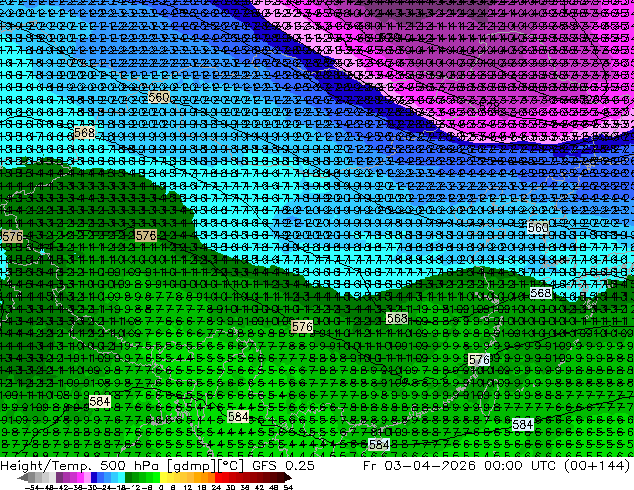Click the 576 contour label at the map center
The height and width of the screenshot is (490, 634).
[x=302, y=326]
